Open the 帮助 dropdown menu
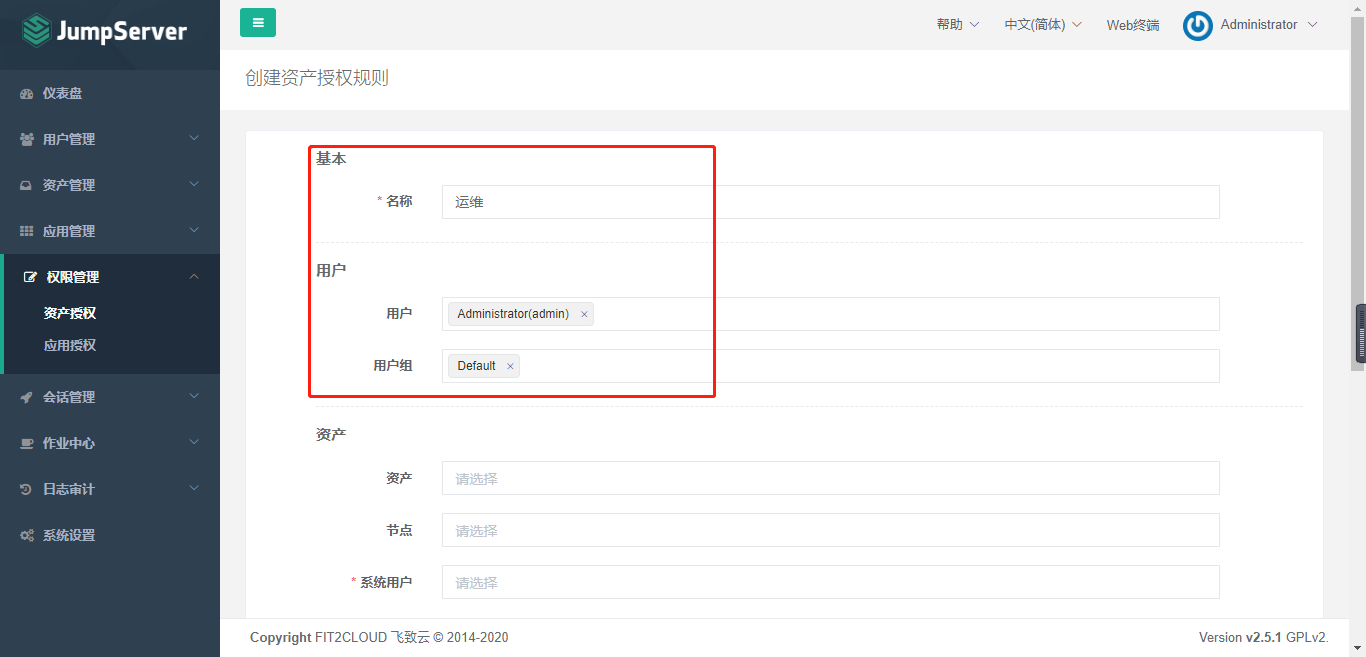 [958, 25]
